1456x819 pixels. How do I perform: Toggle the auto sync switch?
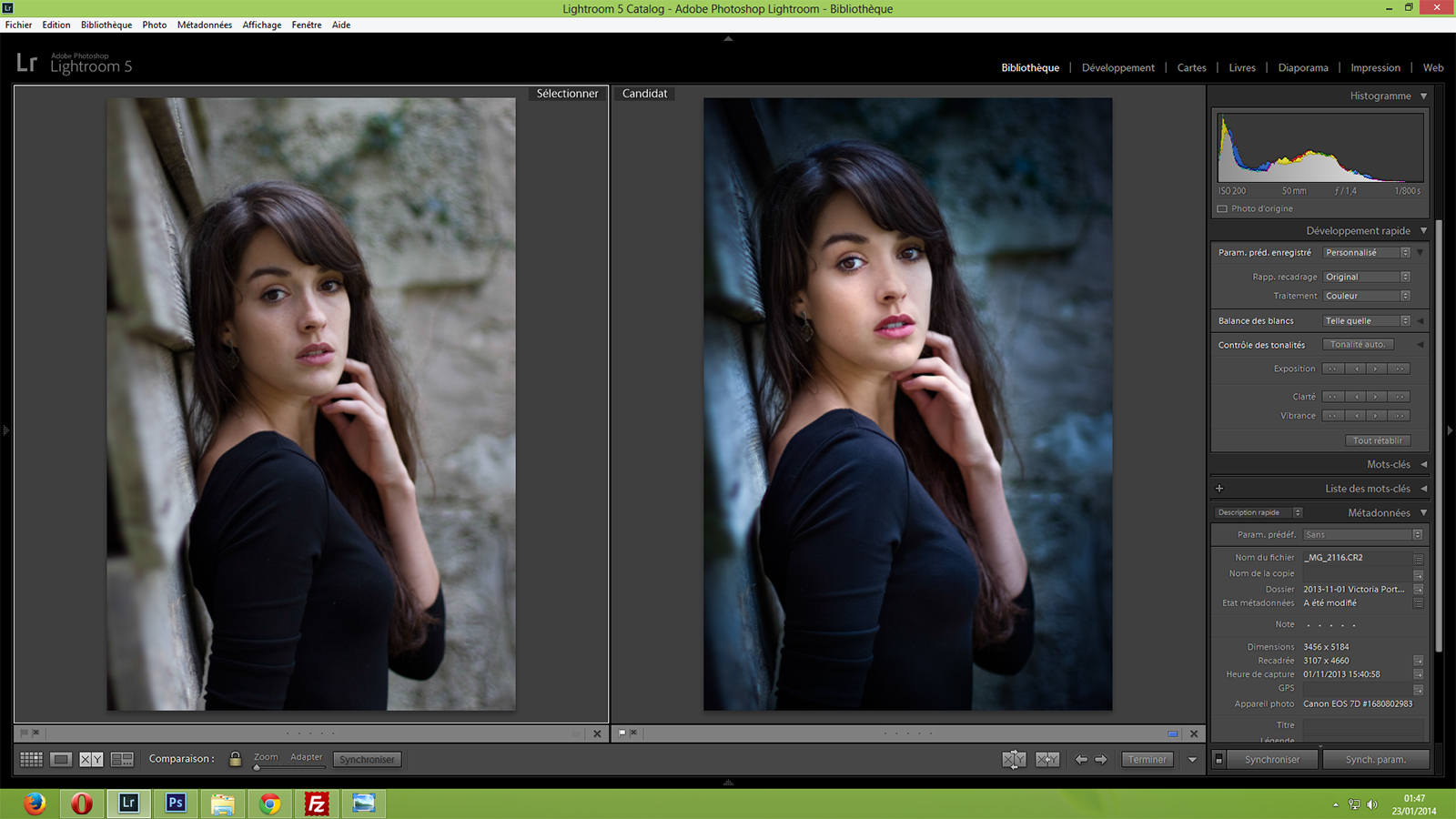click(x=1218, y=759)
